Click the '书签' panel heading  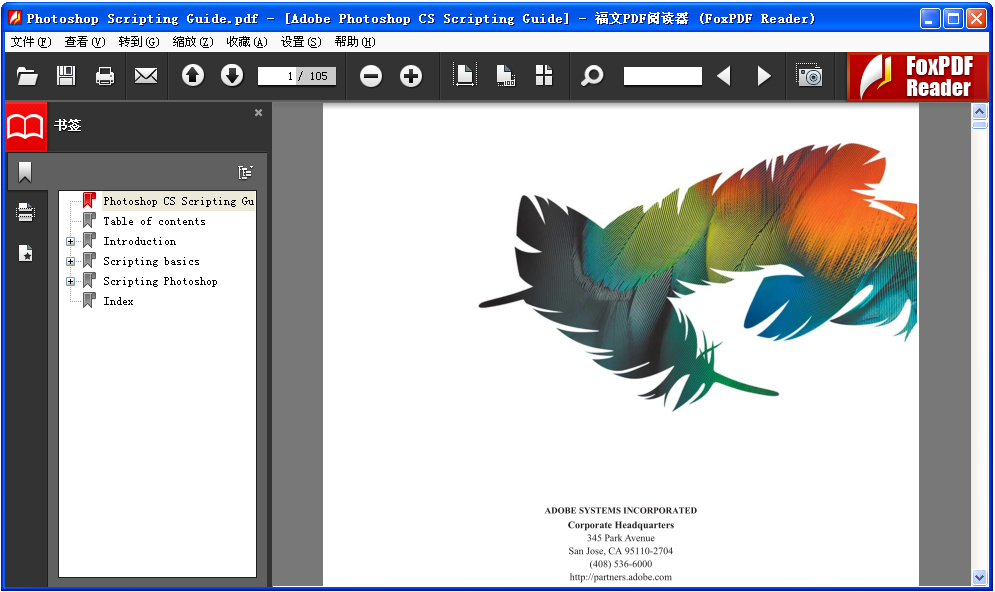(68, 126)
